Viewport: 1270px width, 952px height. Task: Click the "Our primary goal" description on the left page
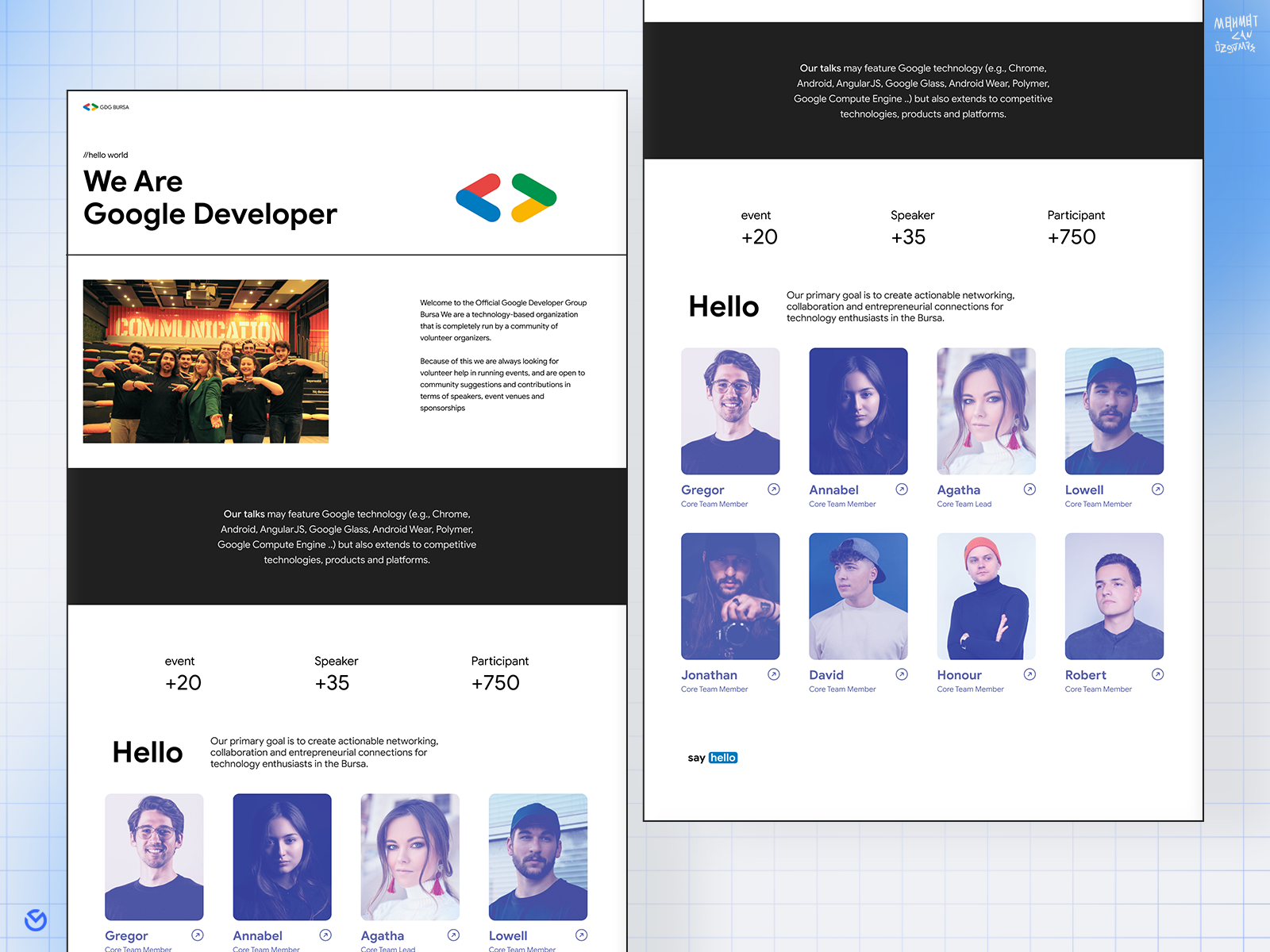324,753
